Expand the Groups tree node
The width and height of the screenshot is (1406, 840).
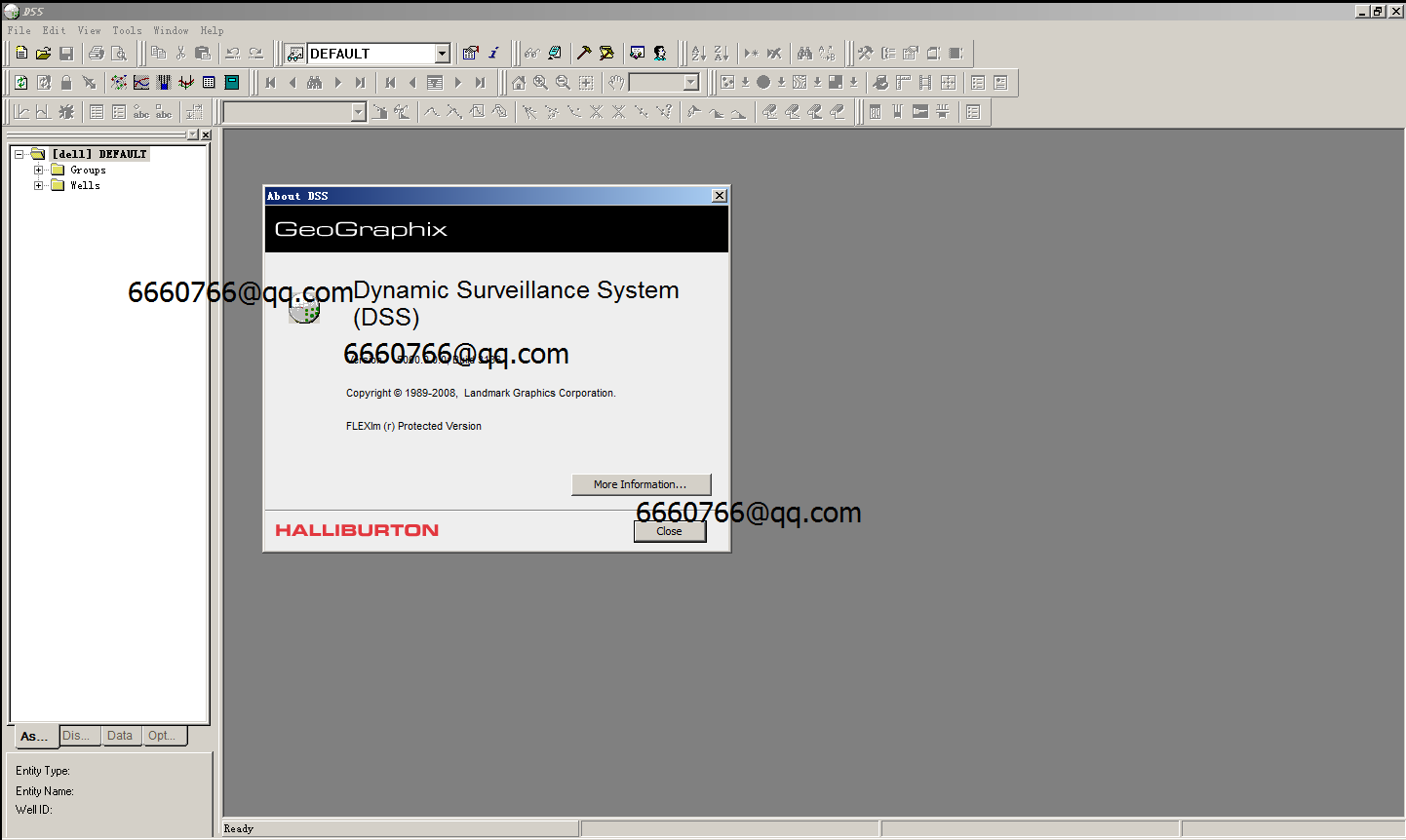pos(39,170)
